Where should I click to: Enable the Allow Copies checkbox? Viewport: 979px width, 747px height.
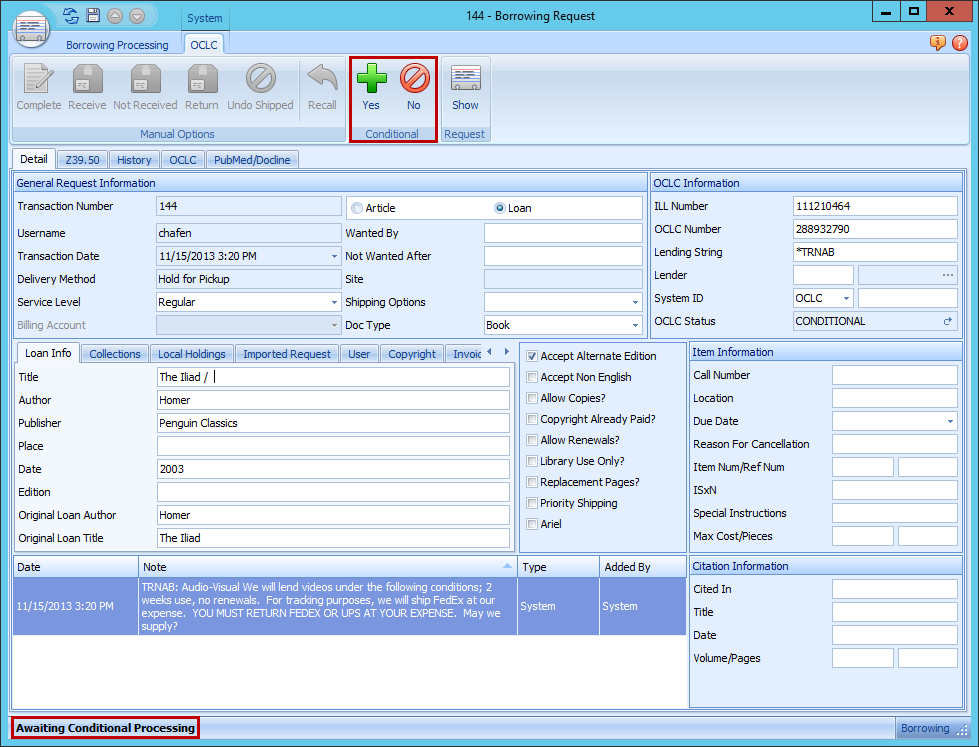(x=532, y=398)
